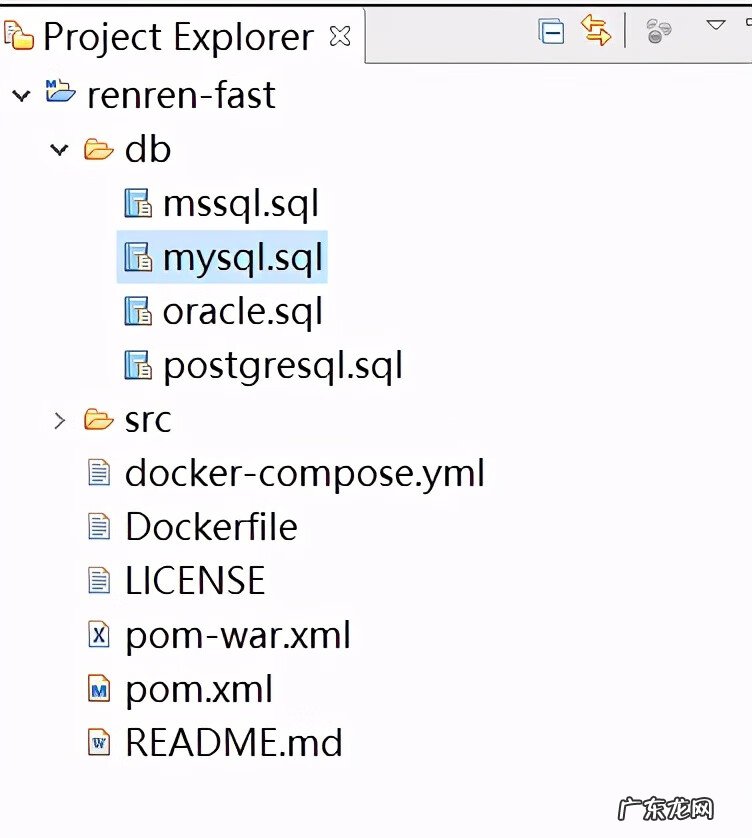Click the Maven pom.xml file icon
The image size is (752, 838).
coord(99,689)
